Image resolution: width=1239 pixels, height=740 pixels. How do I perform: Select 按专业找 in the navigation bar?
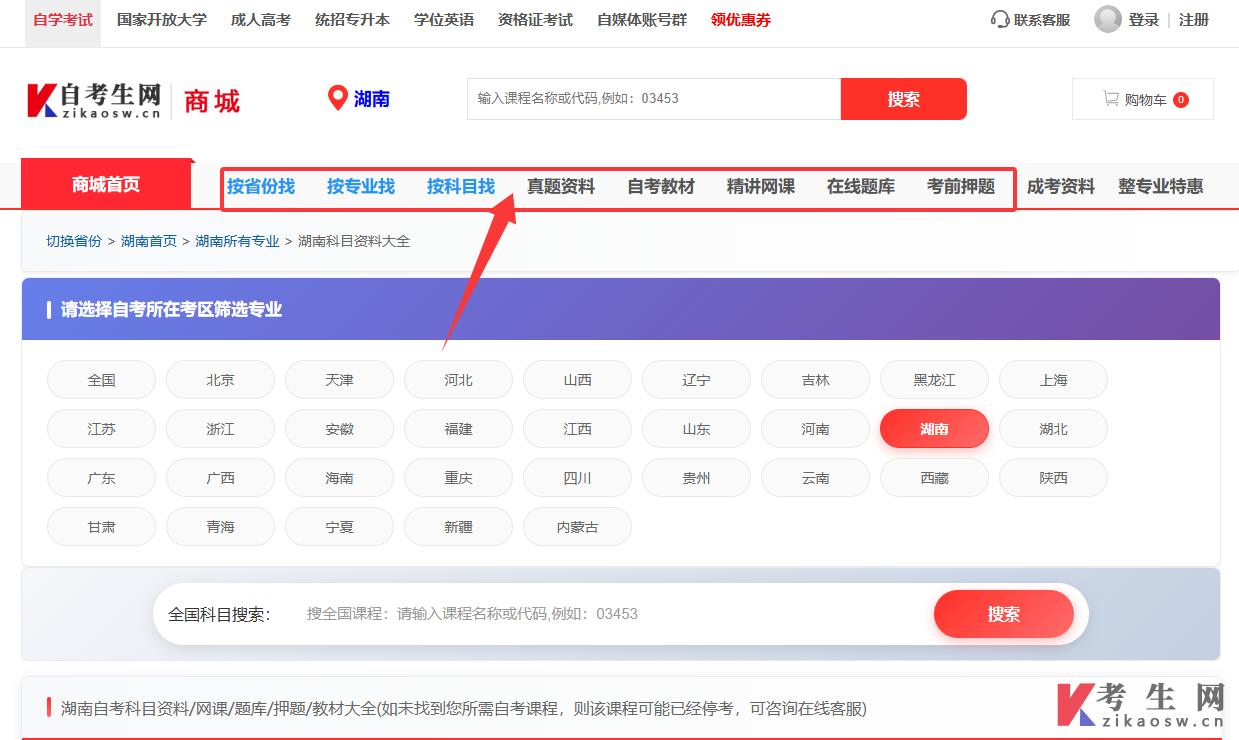click(361, 186)
